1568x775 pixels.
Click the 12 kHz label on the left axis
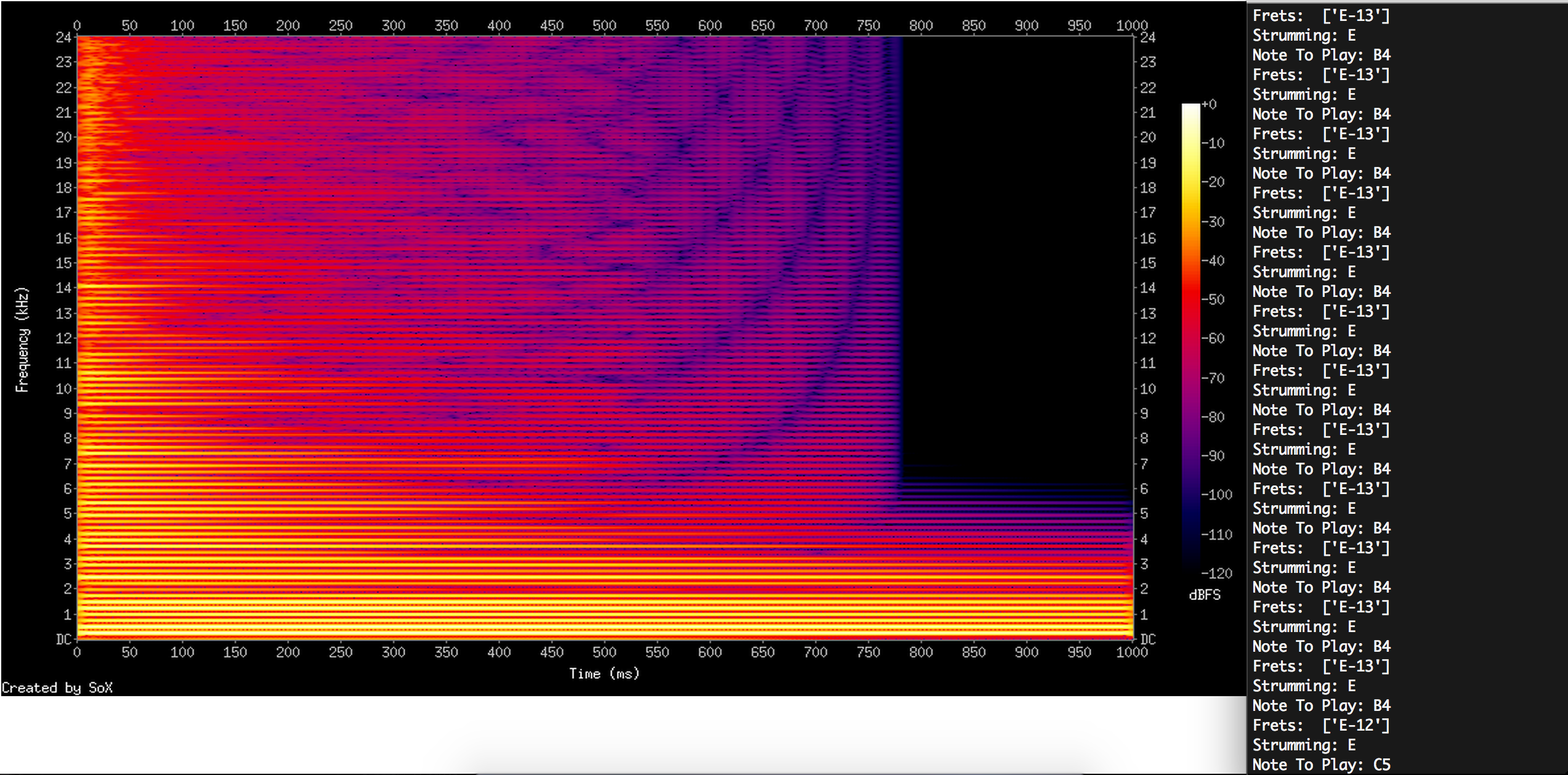coord(64,338)
